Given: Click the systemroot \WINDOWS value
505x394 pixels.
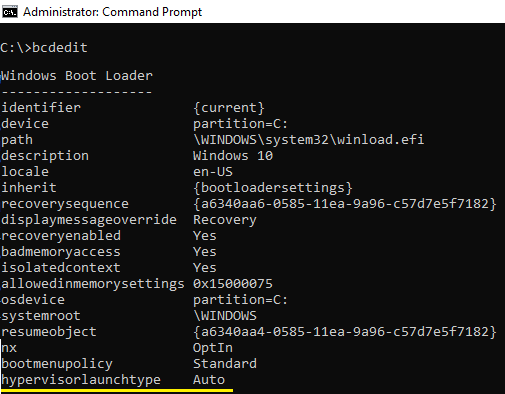Looking at the screenshot, I should pos(225,316).
